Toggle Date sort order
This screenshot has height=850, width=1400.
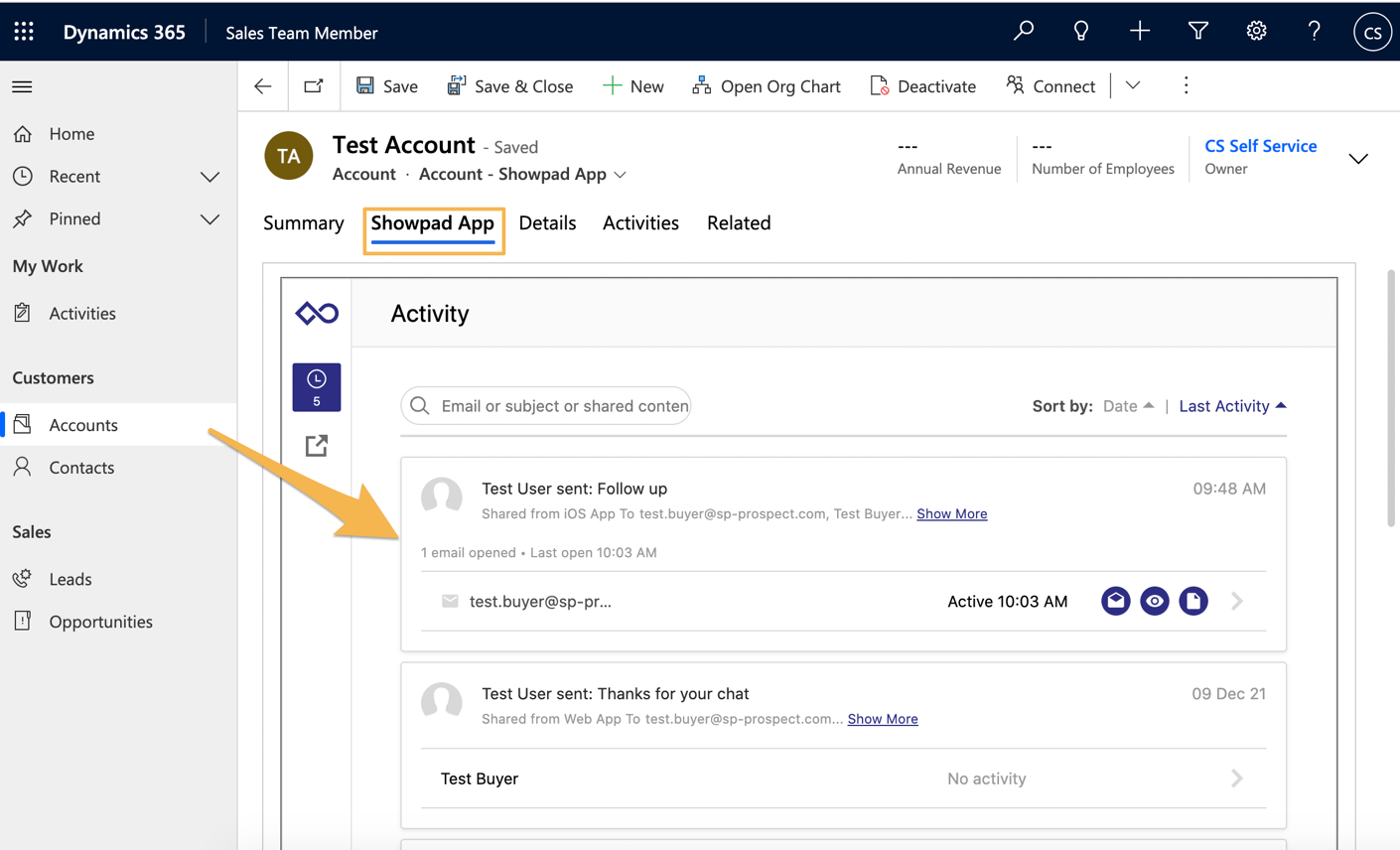click(1128, 406)
